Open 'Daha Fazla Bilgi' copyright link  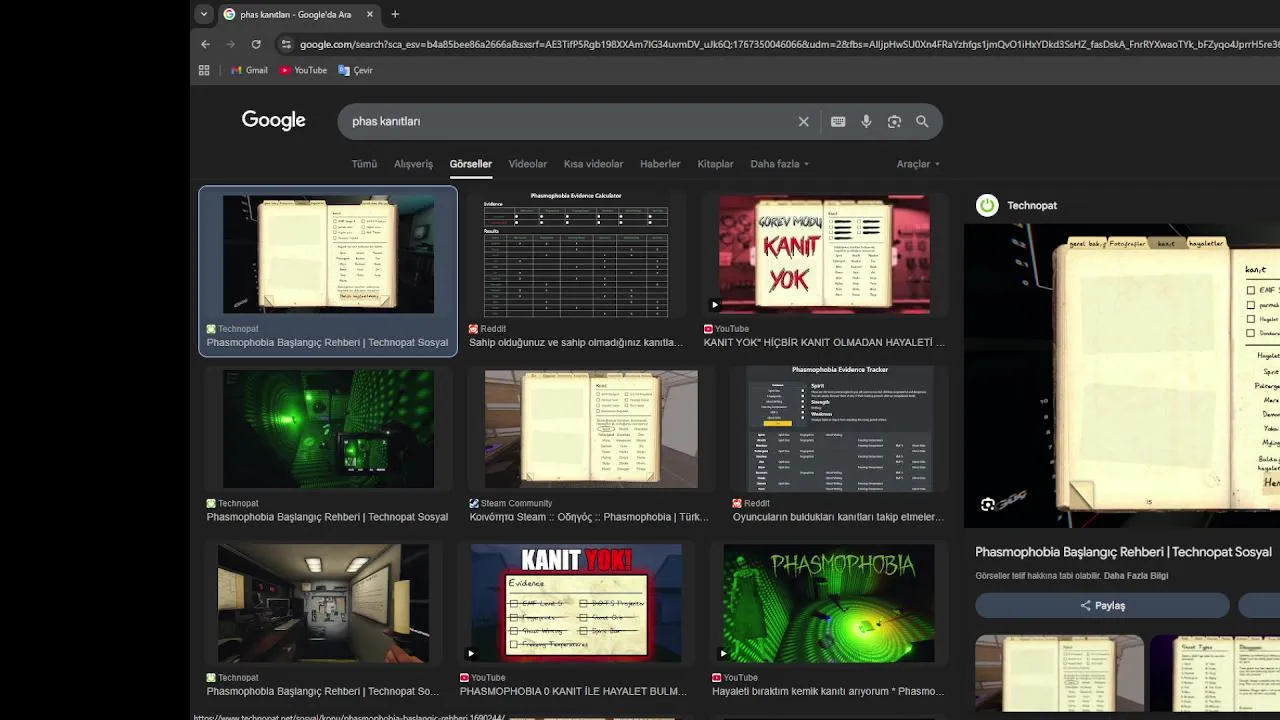[1136, 576]
